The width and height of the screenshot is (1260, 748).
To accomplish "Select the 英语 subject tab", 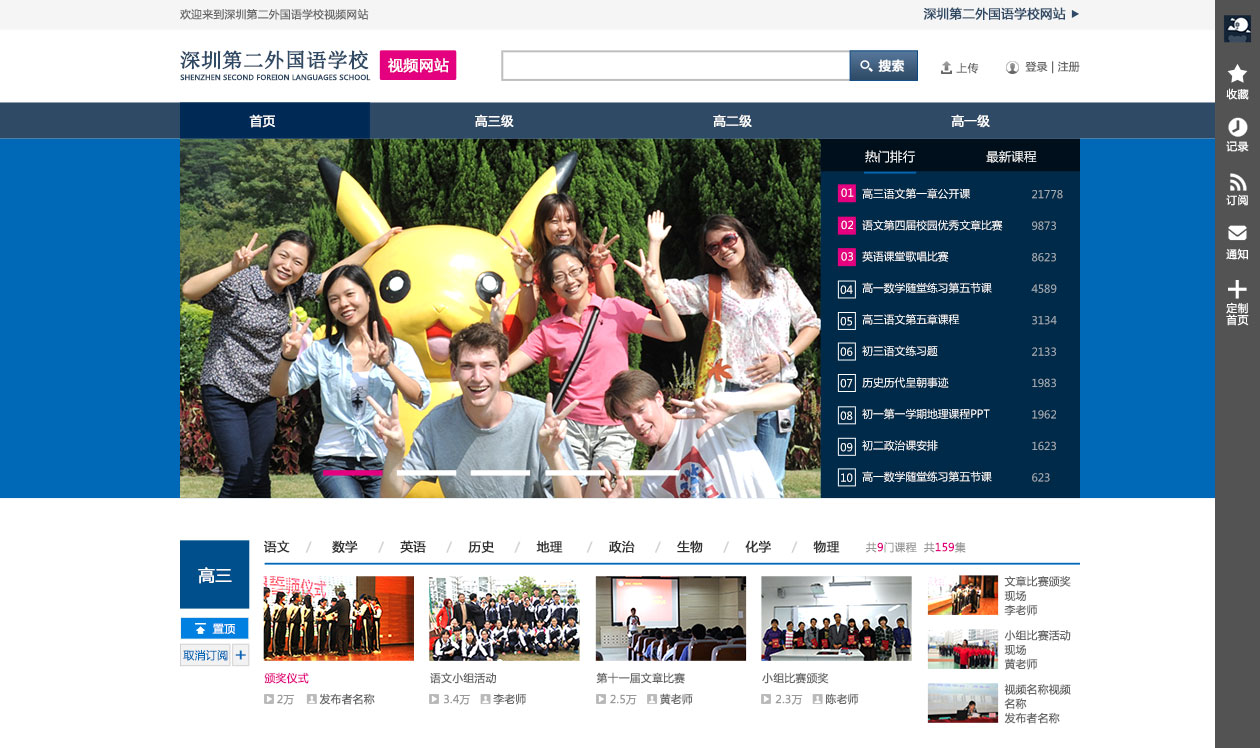I will pos(413,547).
